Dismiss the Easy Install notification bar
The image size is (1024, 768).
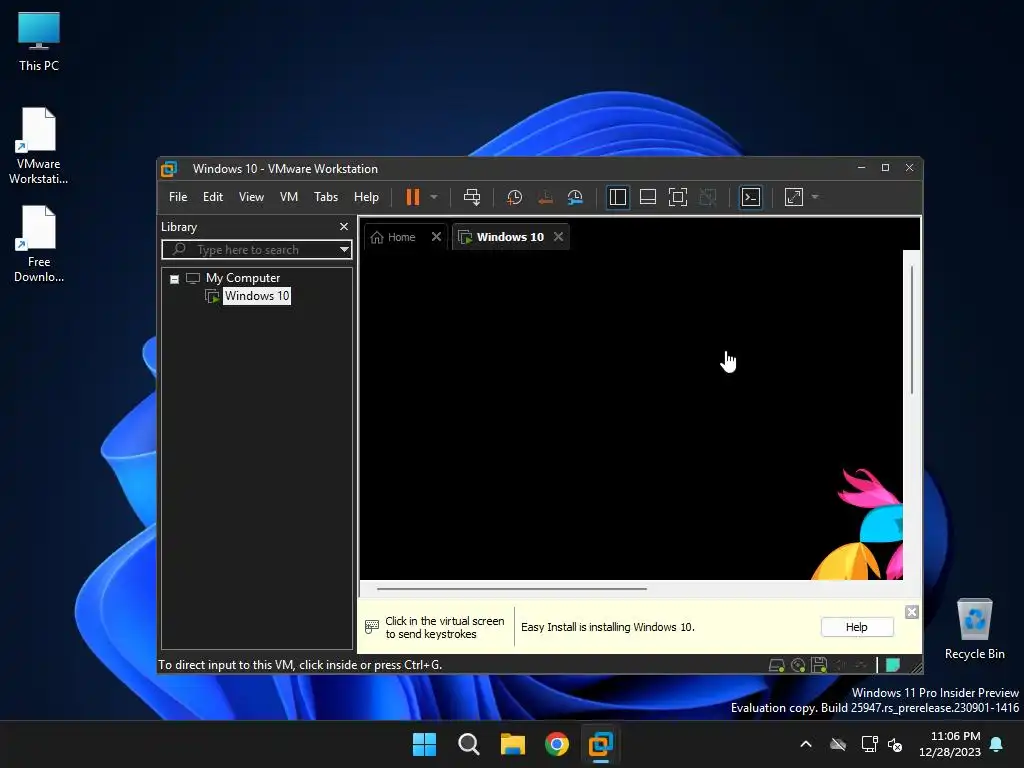click(x=912, y=612)
